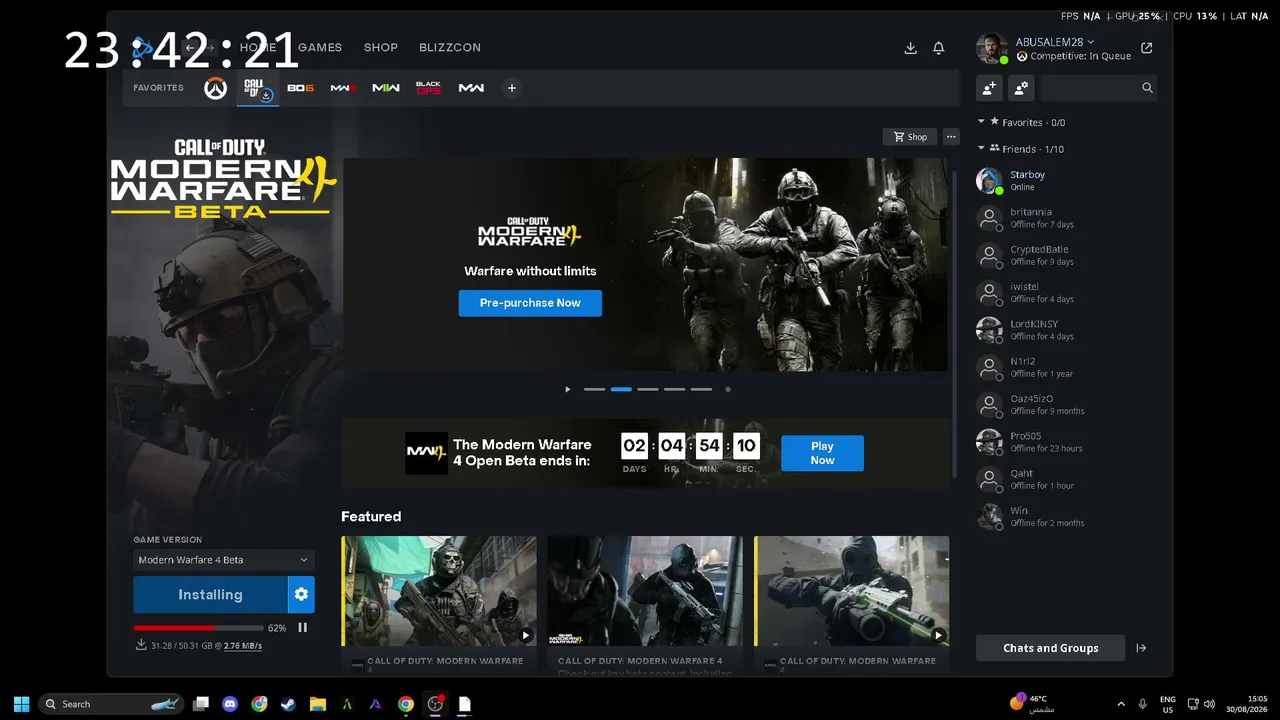The height and width of the screenshot is (720, 1280).
Task: Open OBS Studio from the taskbar
Action: point(435,704)
